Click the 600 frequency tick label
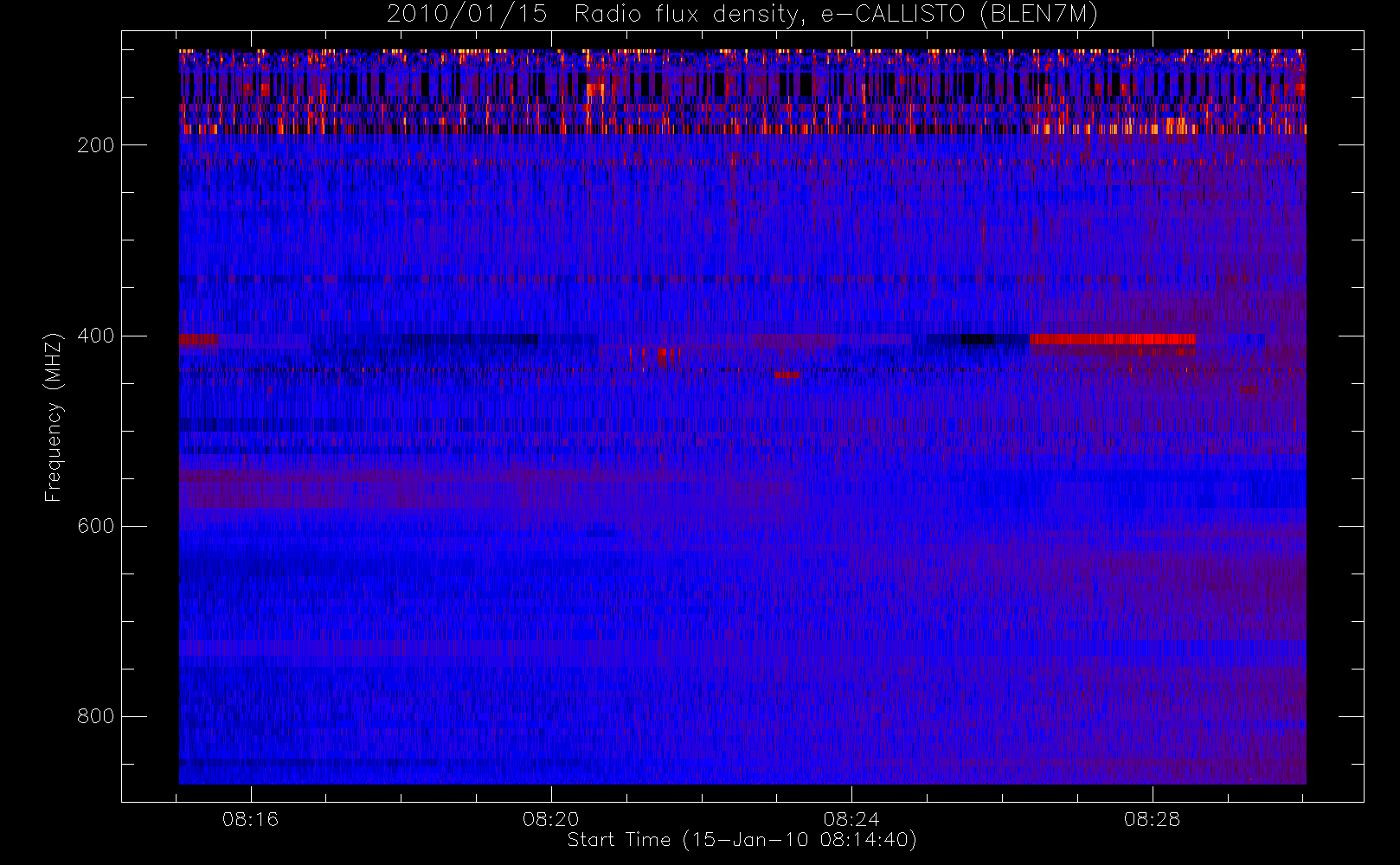This screenshot has height=865, width=1400. [x=95, y=526]
